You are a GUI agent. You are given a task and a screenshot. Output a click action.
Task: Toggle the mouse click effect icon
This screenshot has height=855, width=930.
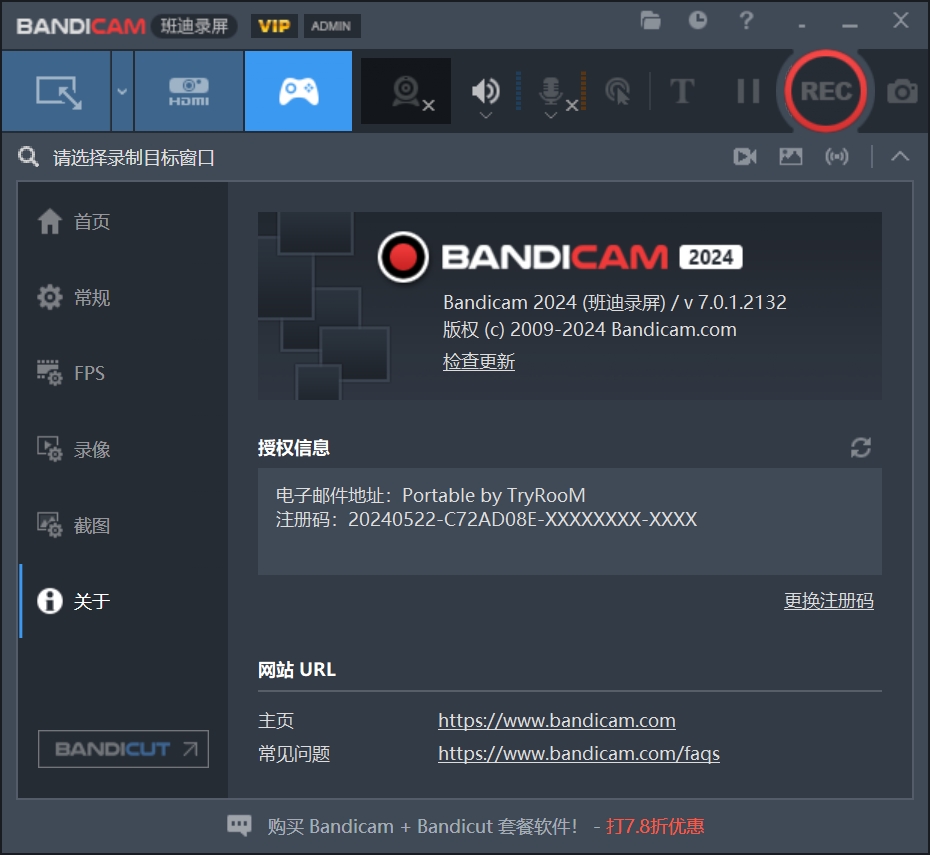coord(617,91)
